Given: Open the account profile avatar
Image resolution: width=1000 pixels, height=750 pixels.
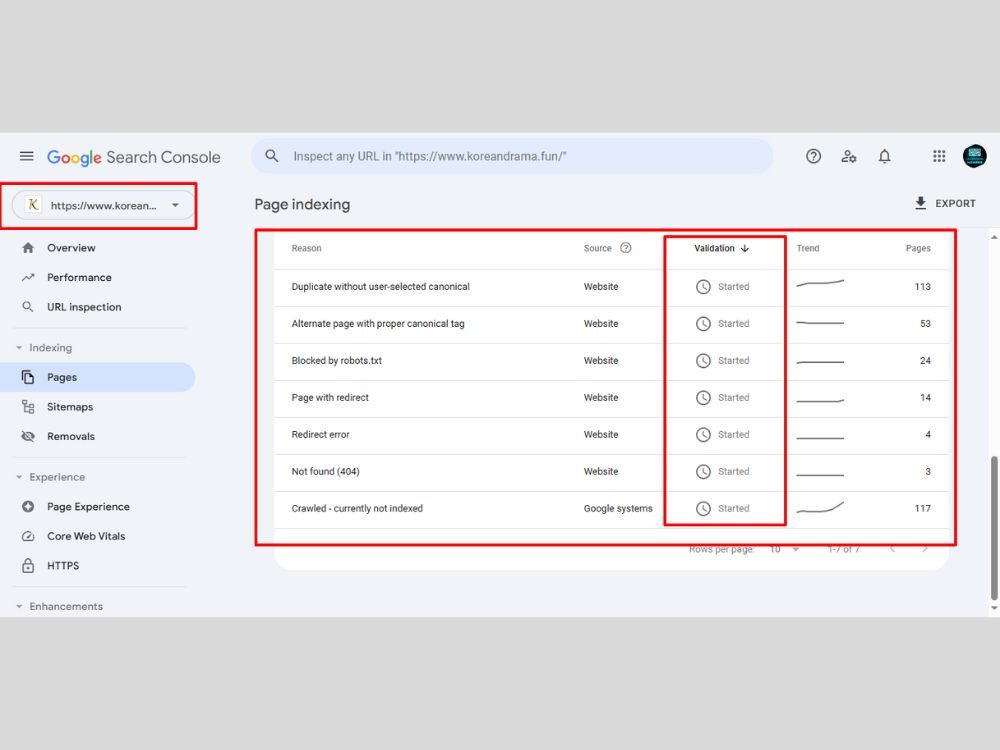Looking at the screenshot, I should (974, 156).
